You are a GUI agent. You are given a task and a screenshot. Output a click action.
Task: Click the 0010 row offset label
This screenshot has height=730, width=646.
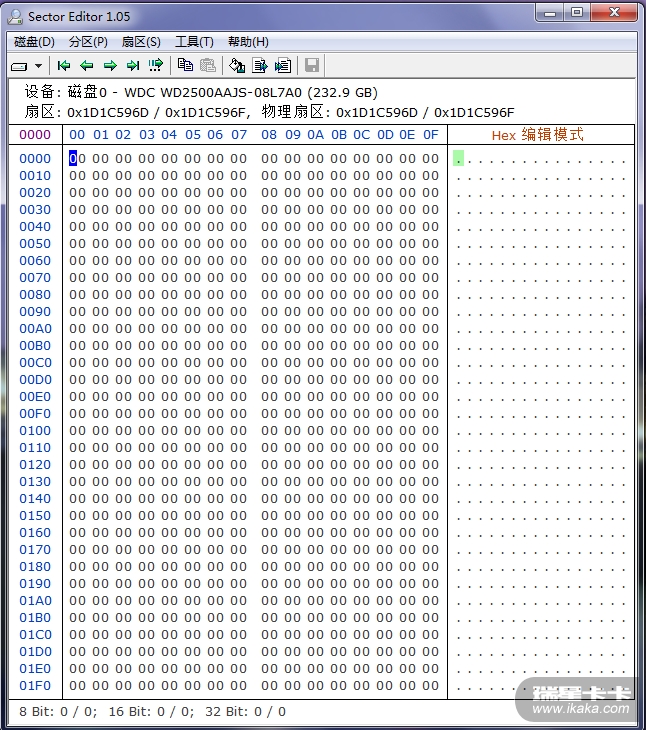[x=35, y=175]
